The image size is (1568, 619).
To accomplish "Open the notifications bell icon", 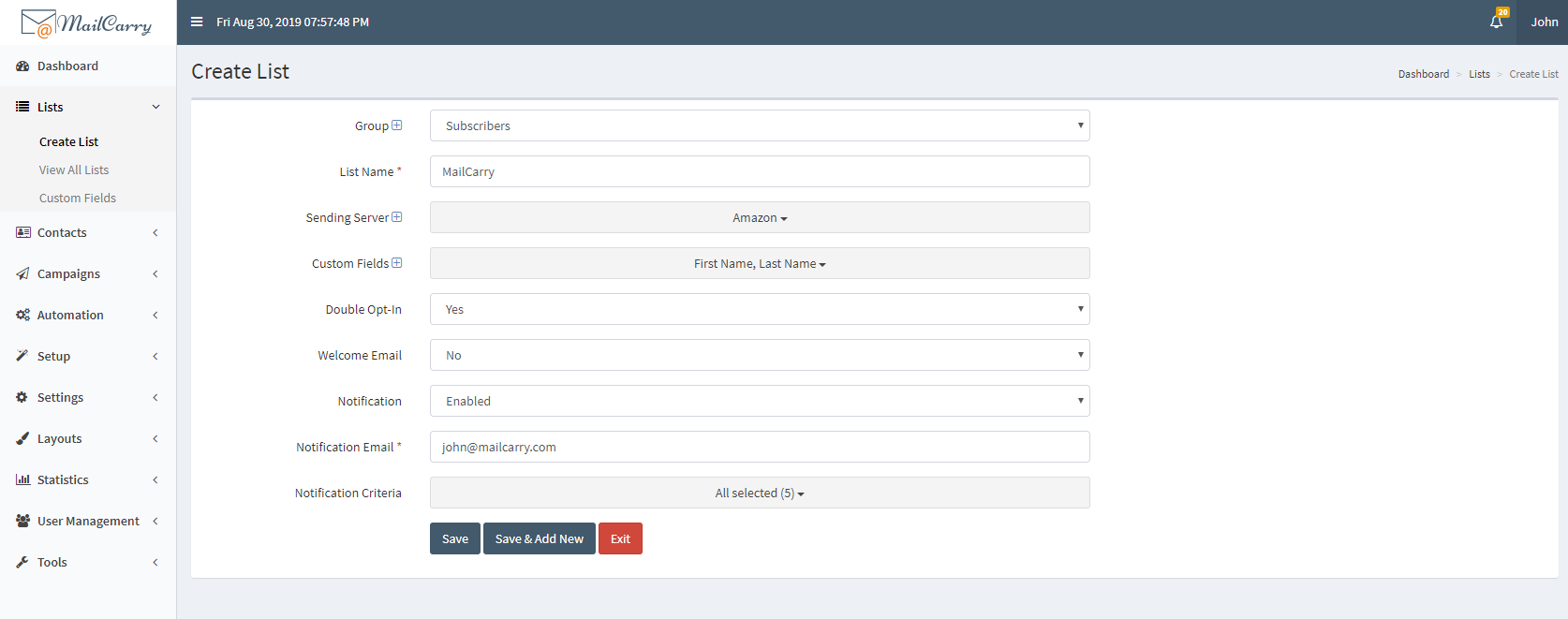I will click(1497, 22).
